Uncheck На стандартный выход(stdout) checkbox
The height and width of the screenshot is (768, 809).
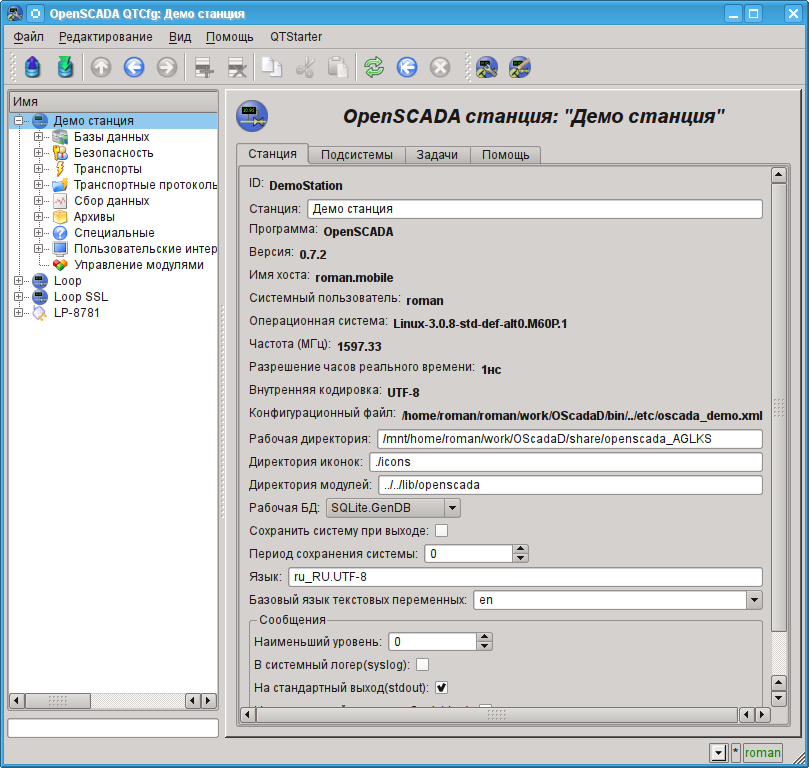pyautogui.click(x=441, y=687)
